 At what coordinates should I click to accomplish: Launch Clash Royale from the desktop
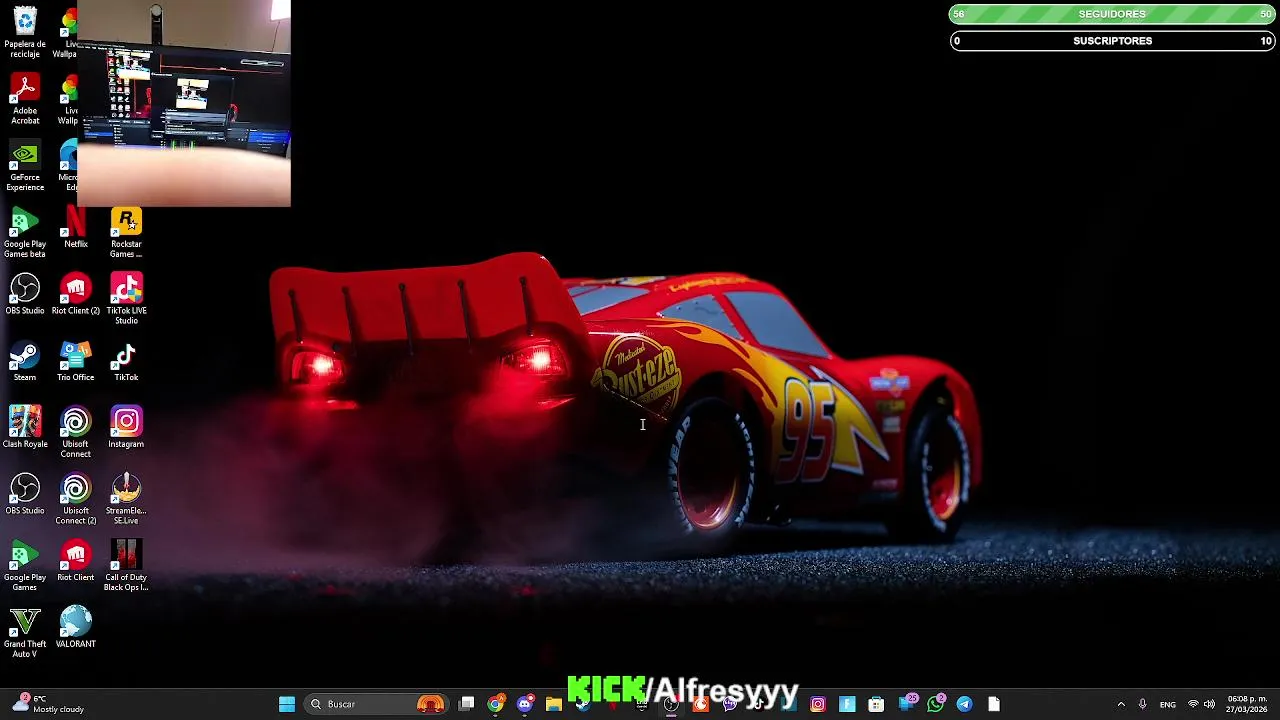point(25,428)
